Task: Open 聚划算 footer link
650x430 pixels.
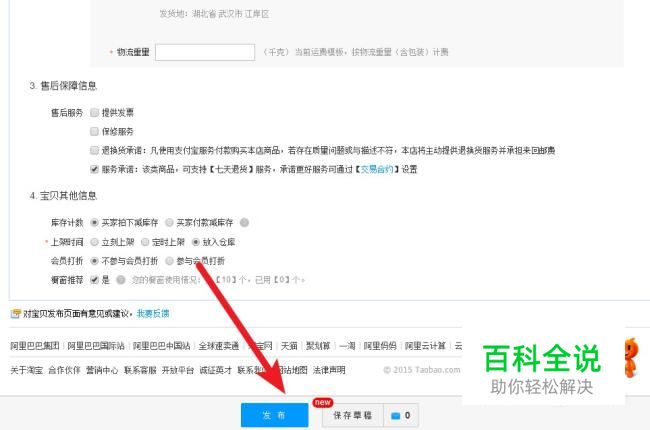Action: (x=318, y=345)
